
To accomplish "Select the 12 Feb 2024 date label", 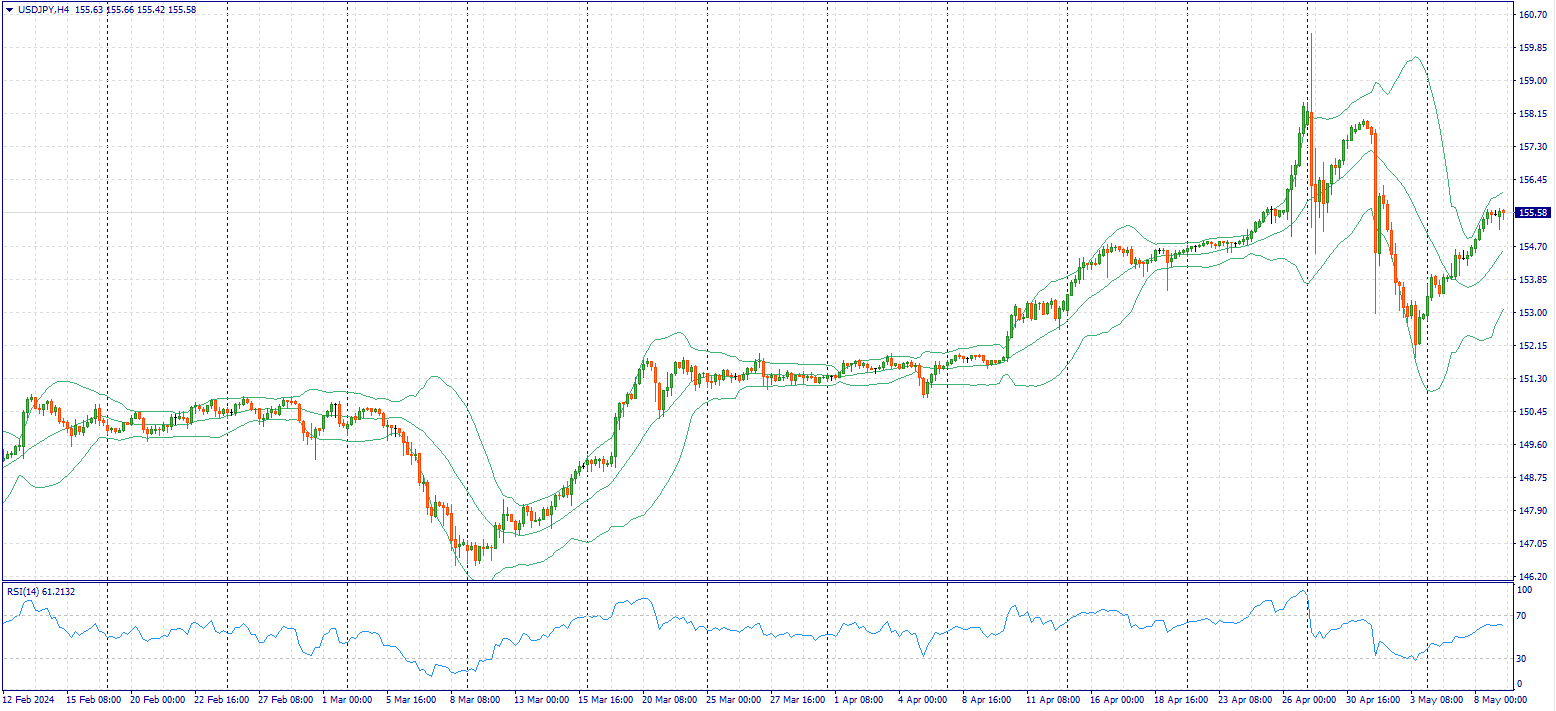I will point(28,700).
